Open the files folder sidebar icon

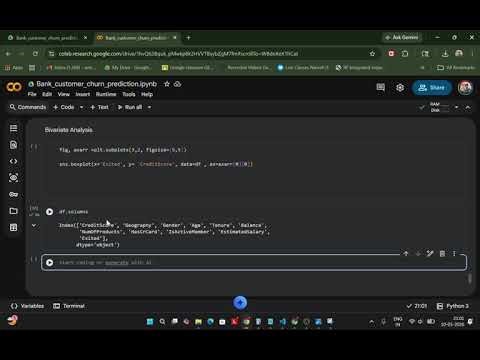tap(14, 211)
